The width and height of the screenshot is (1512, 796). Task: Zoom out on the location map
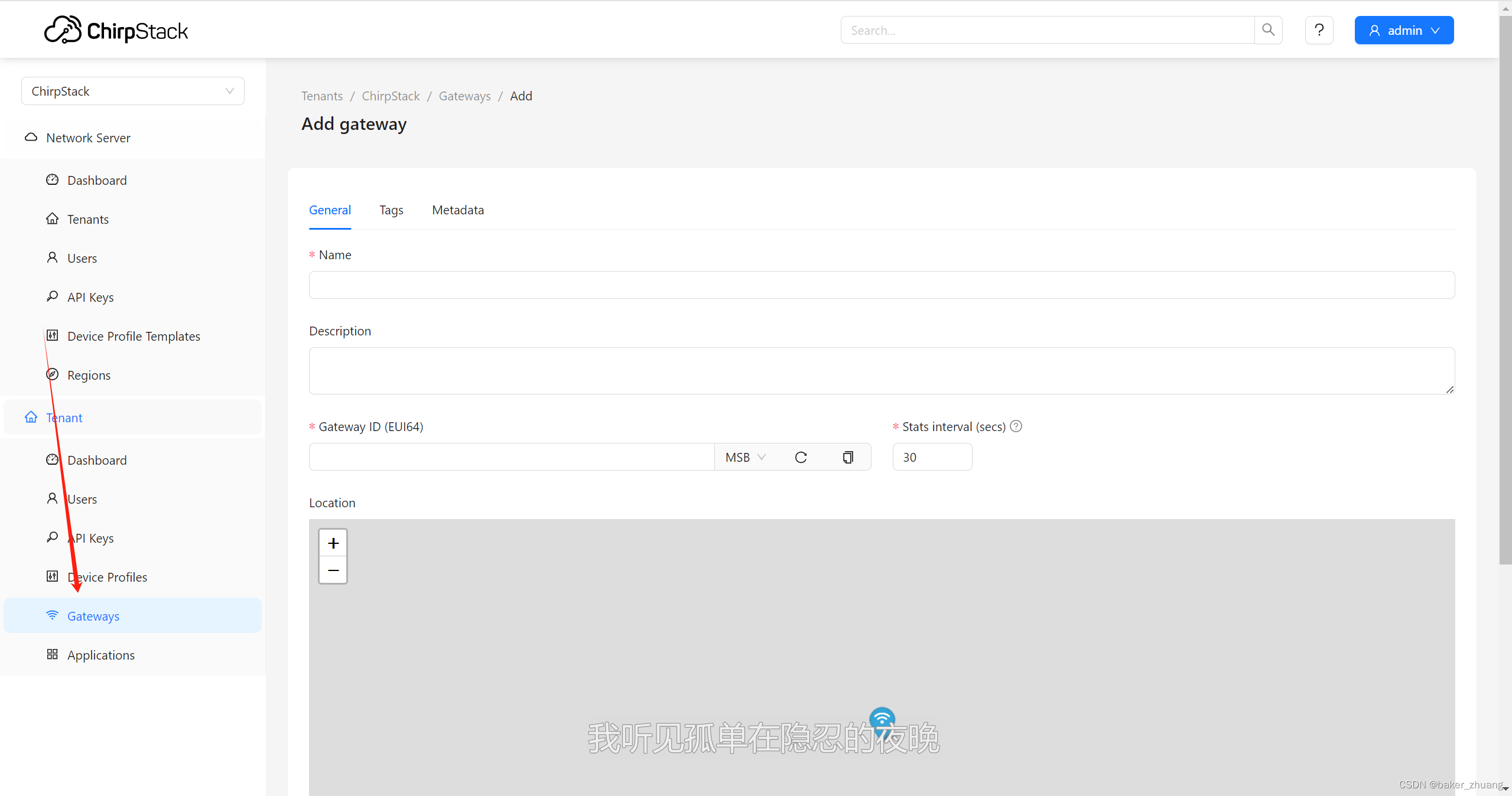(x=333, y=570)
